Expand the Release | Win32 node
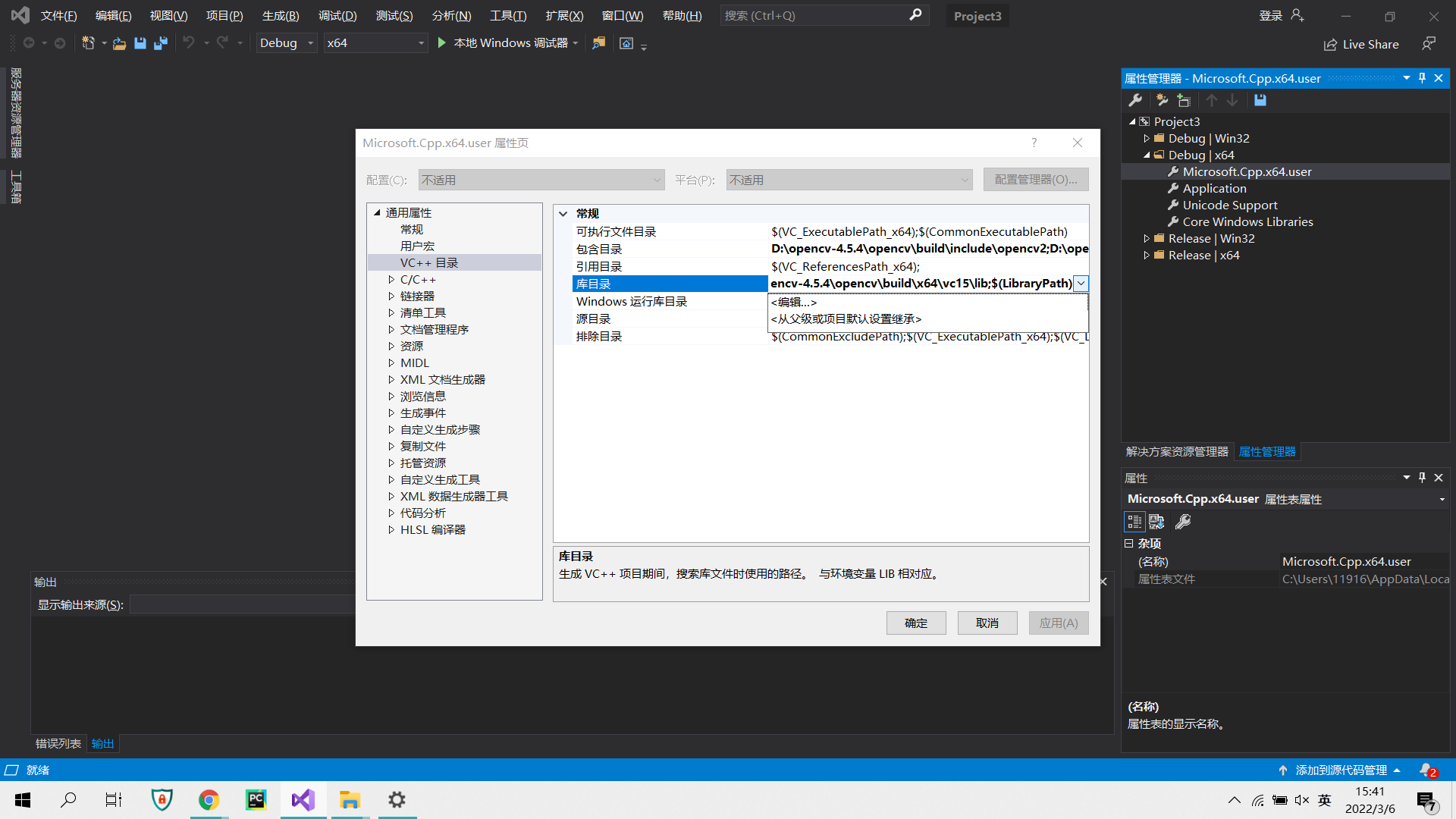 1147,237
